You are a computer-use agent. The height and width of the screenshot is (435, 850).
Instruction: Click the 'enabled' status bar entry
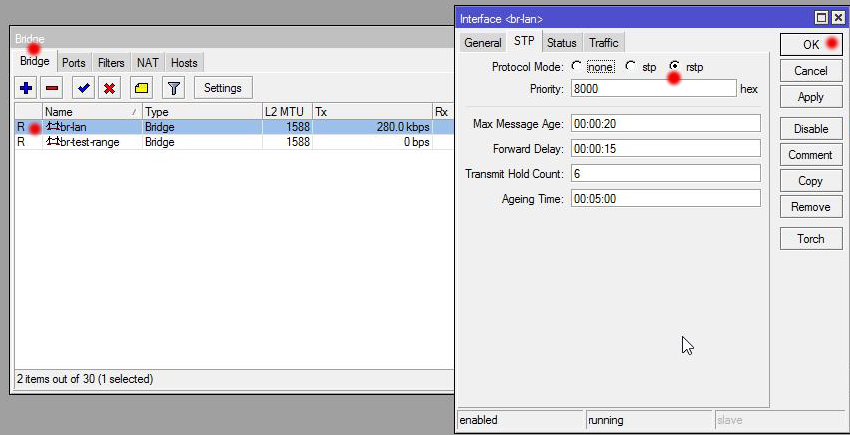(520, 420)
